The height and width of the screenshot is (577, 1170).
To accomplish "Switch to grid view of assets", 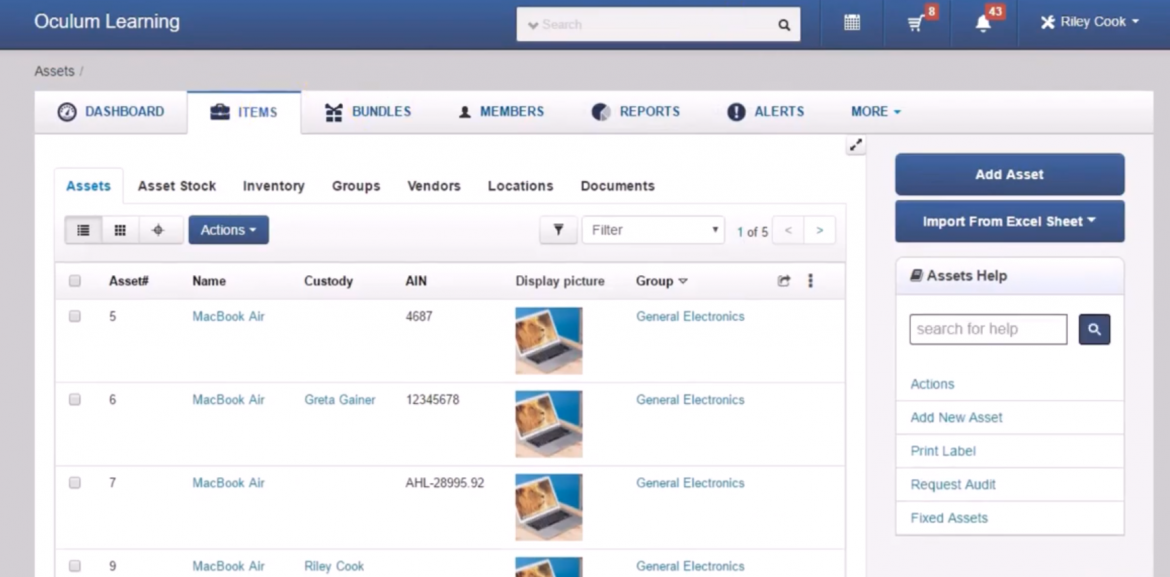I will (x=119, y=229).
